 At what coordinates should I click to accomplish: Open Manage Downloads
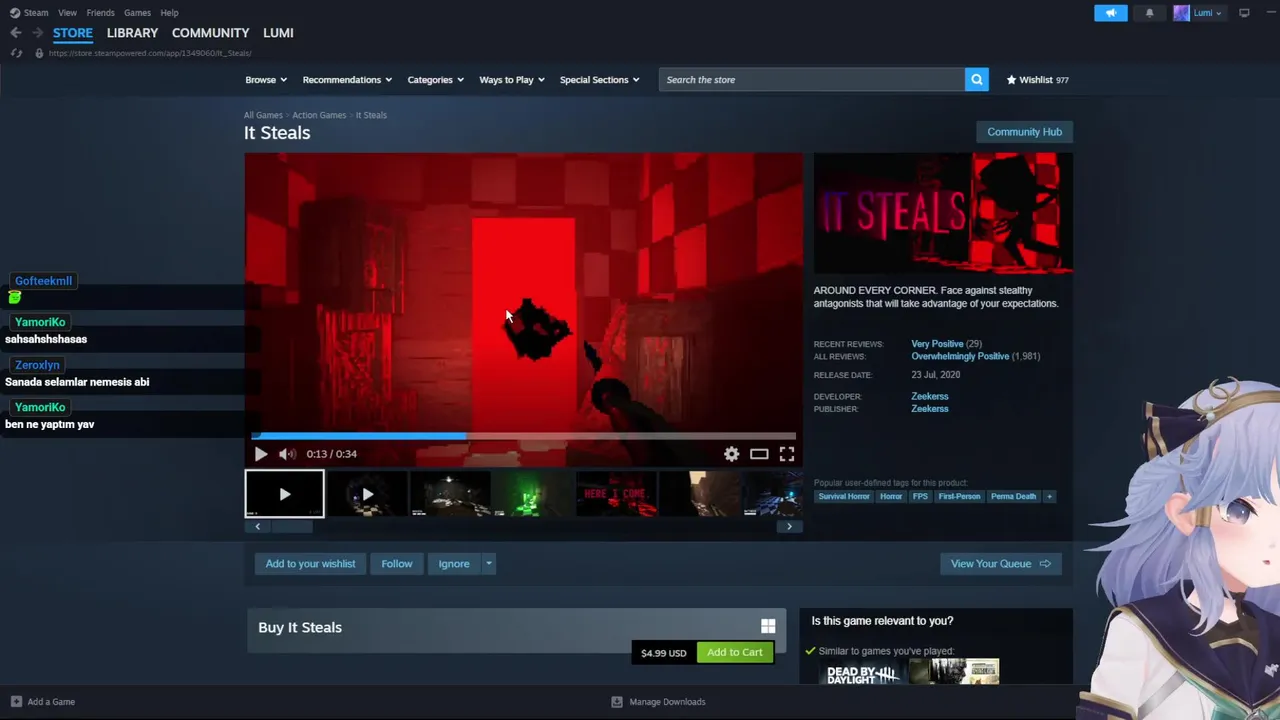tap(657, 702)
